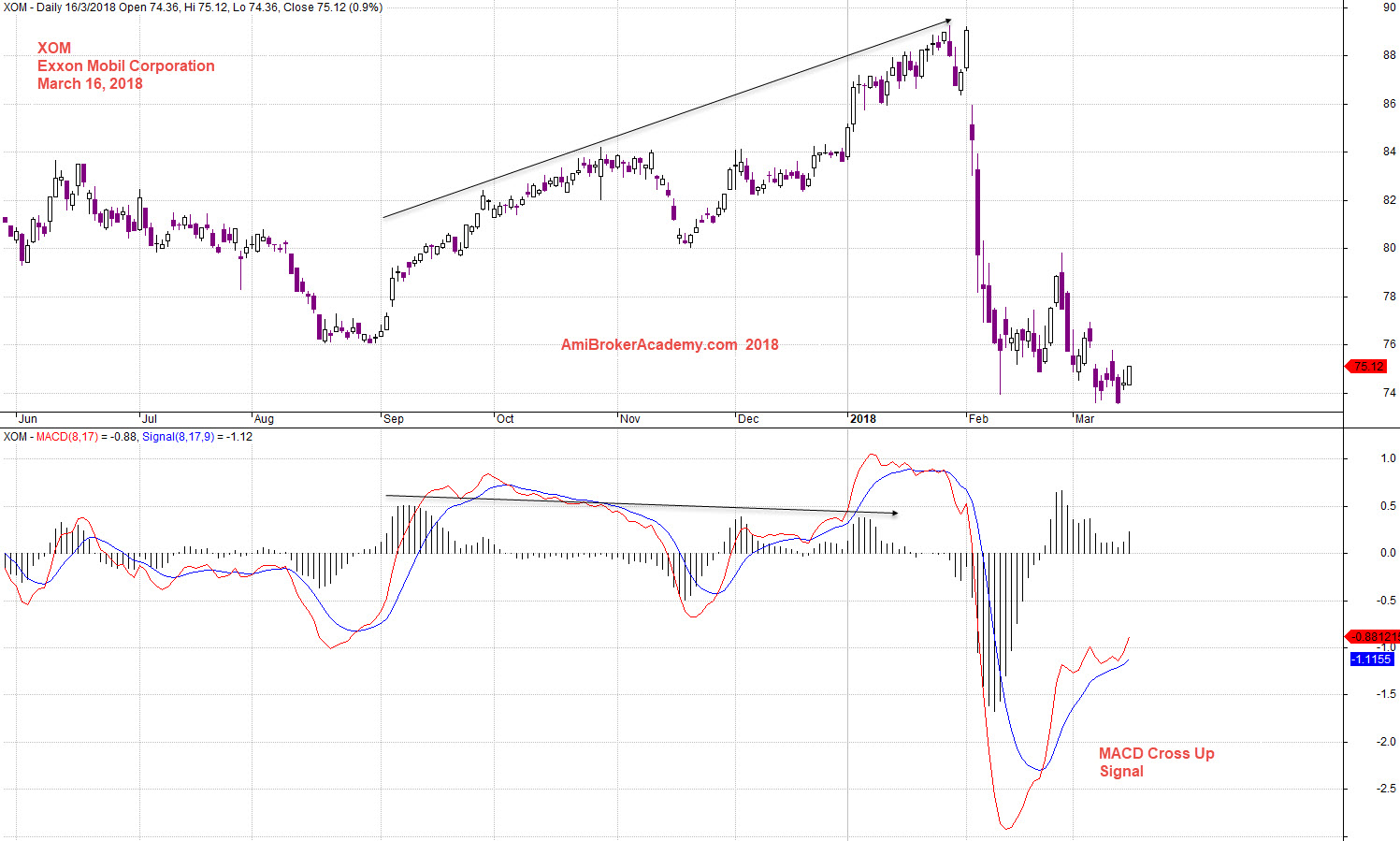Click the 'Nov' month label
1400x841 pixels.
pyautogui.click(x=629, y=419)
